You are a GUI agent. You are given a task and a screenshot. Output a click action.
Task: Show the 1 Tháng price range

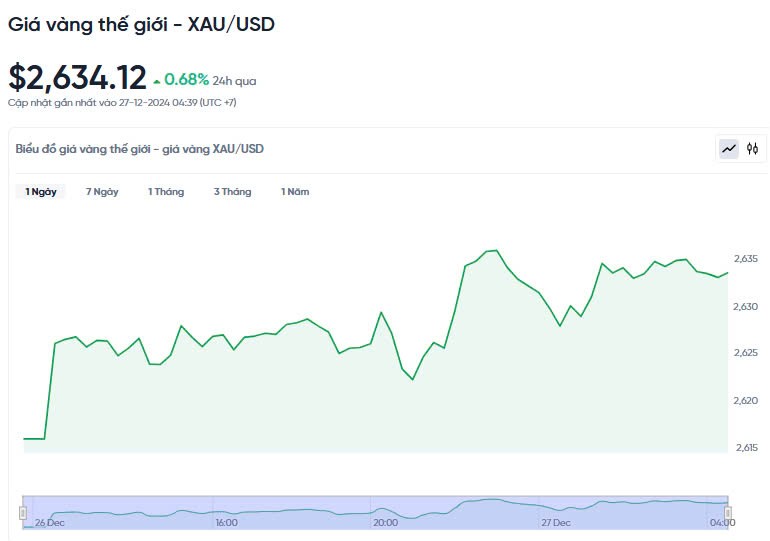coord(166,192)
